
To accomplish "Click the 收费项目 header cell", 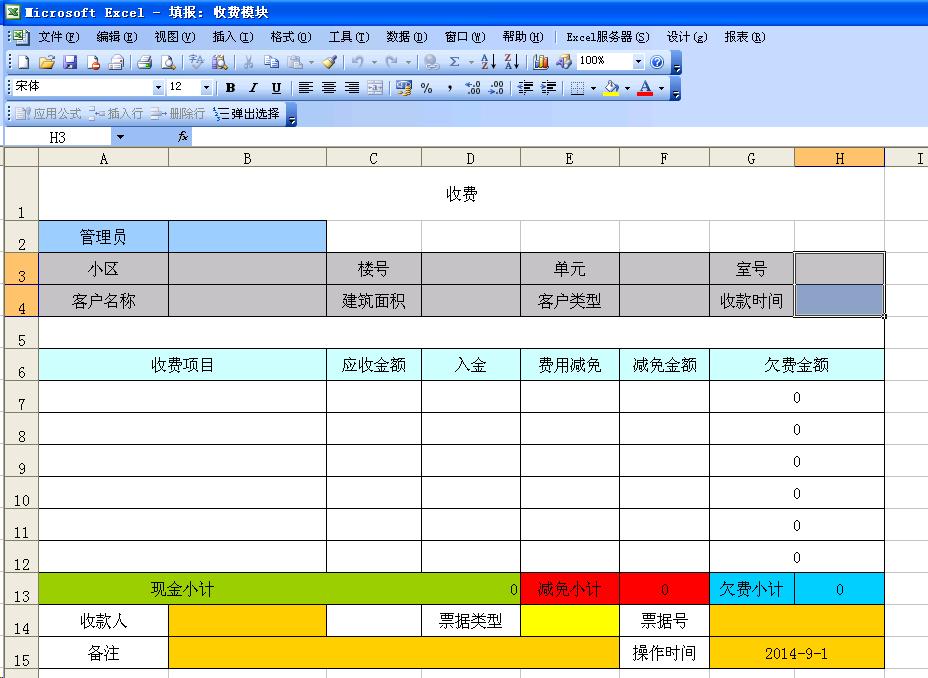I will [182, 364].
